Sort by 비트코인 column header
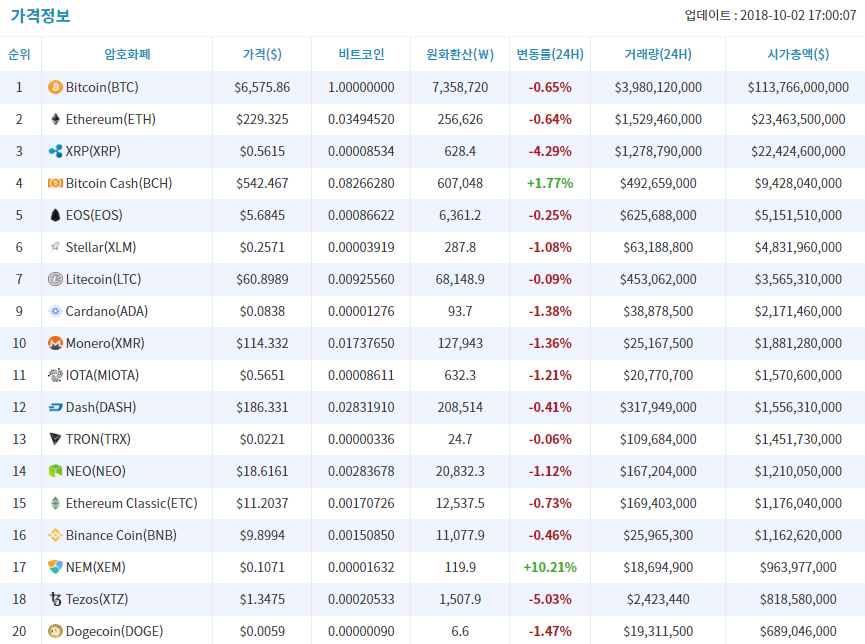The height and width of the screenshot is (644, 865). tap(361, 54)
